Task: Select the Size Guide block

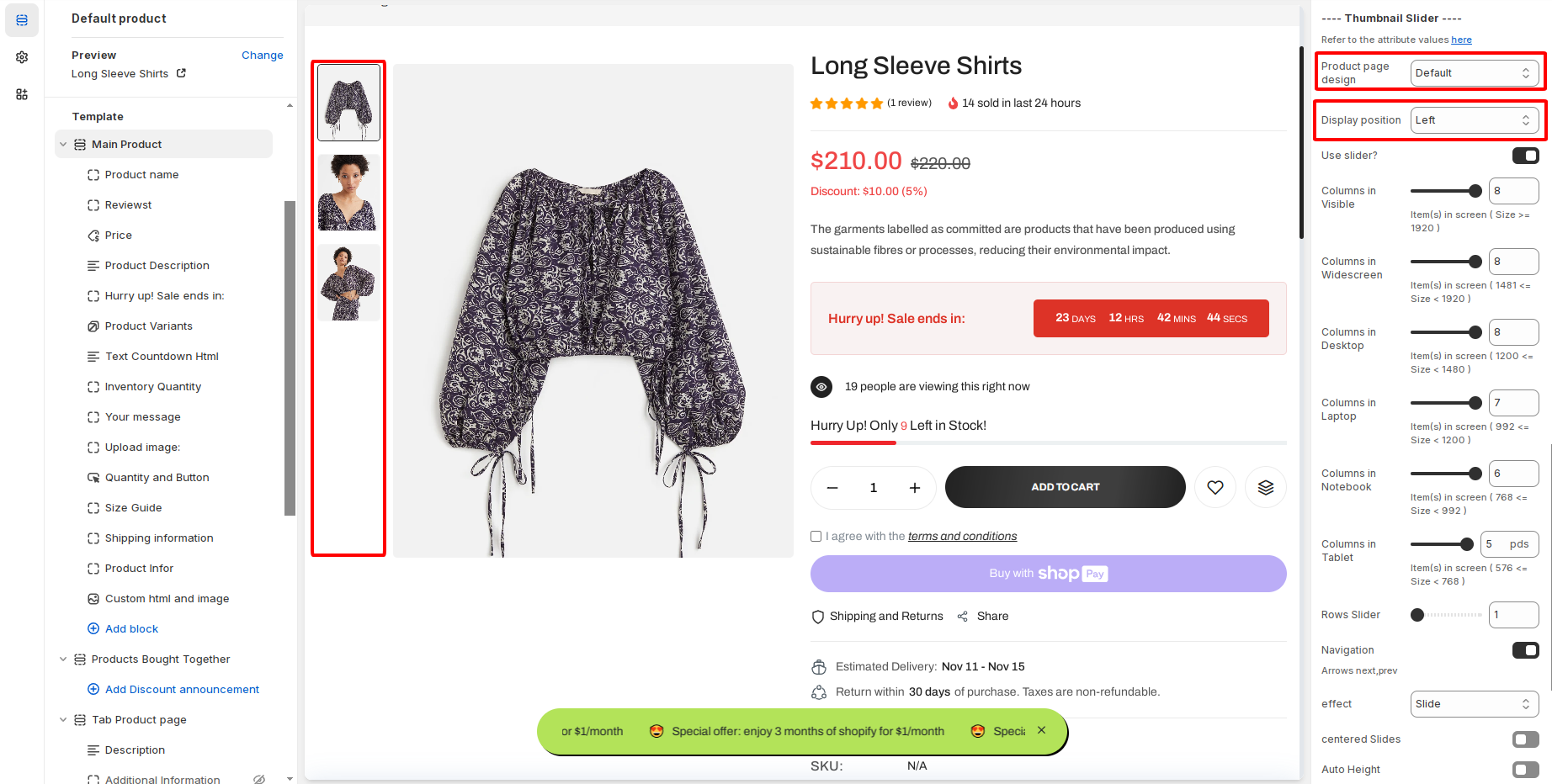Action: coord(133,508)
